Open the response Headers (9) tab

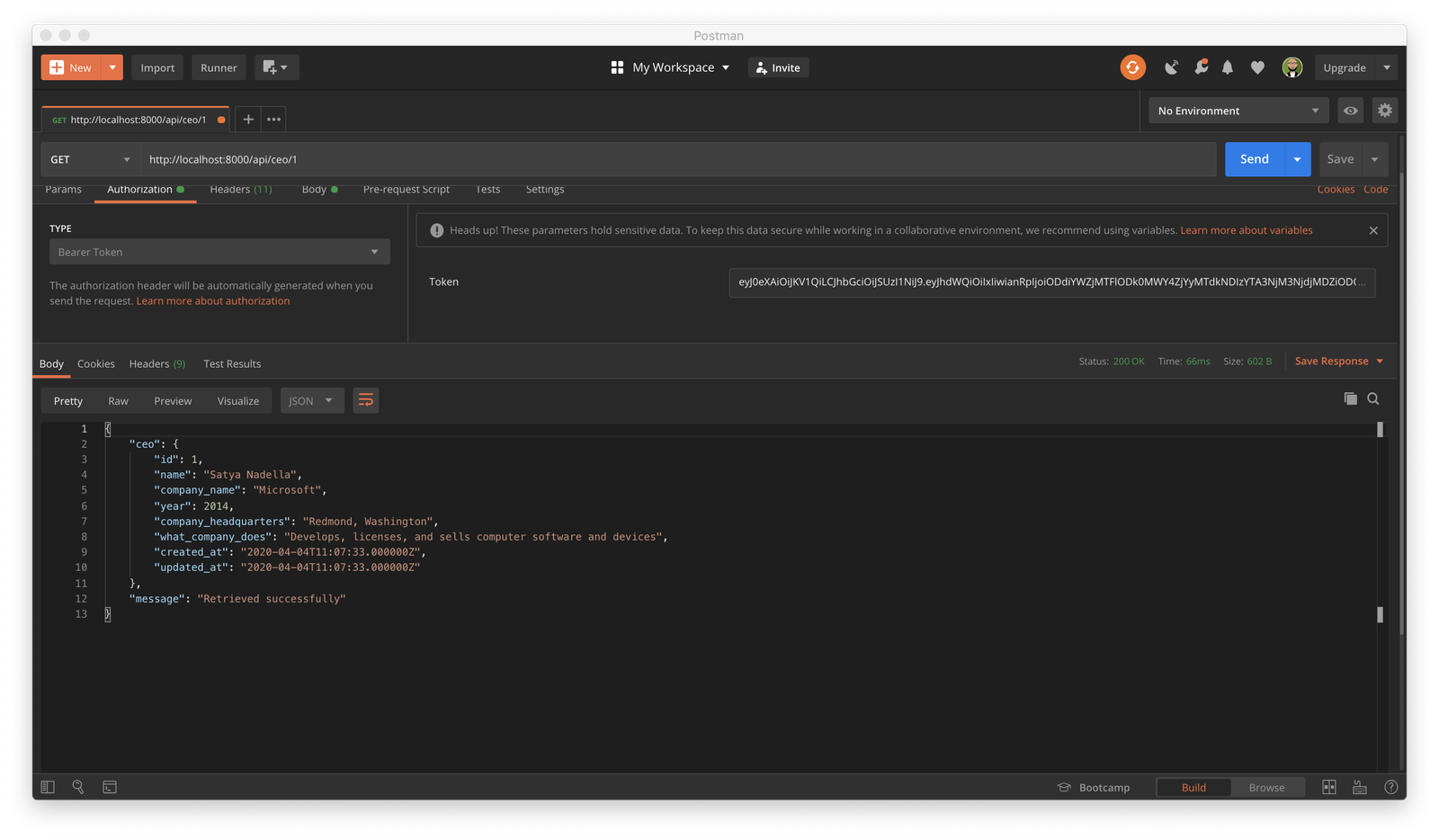157,363
